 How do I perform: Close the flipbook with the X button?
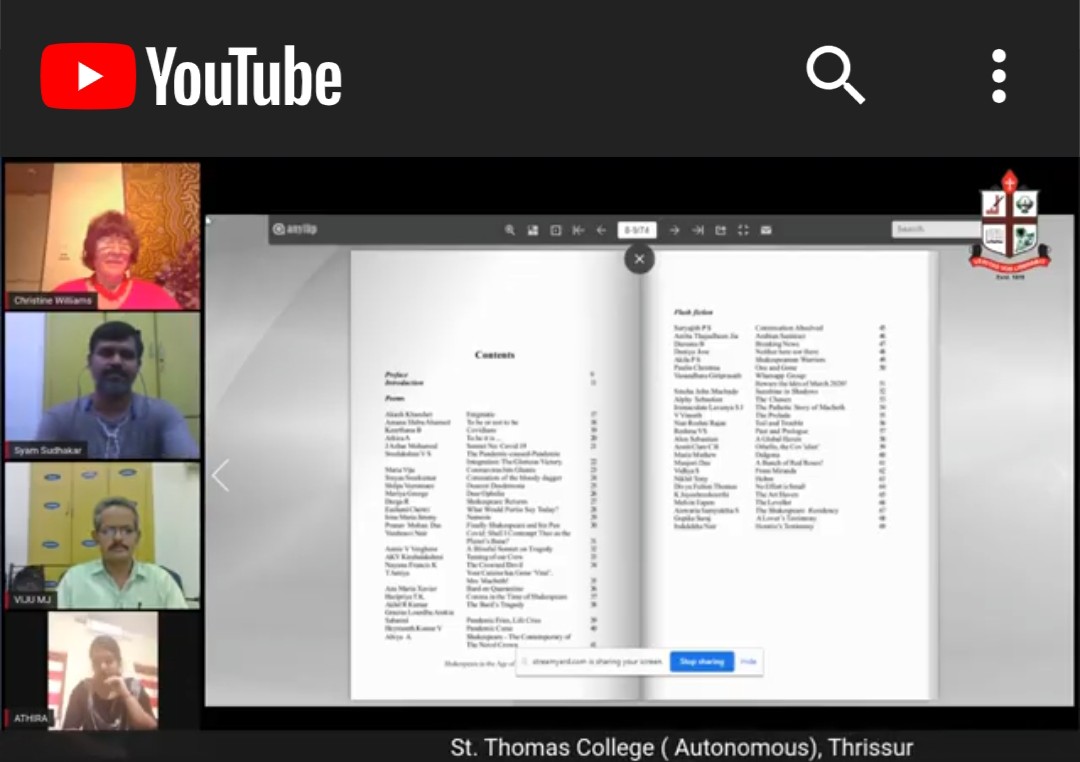[639, 259]
